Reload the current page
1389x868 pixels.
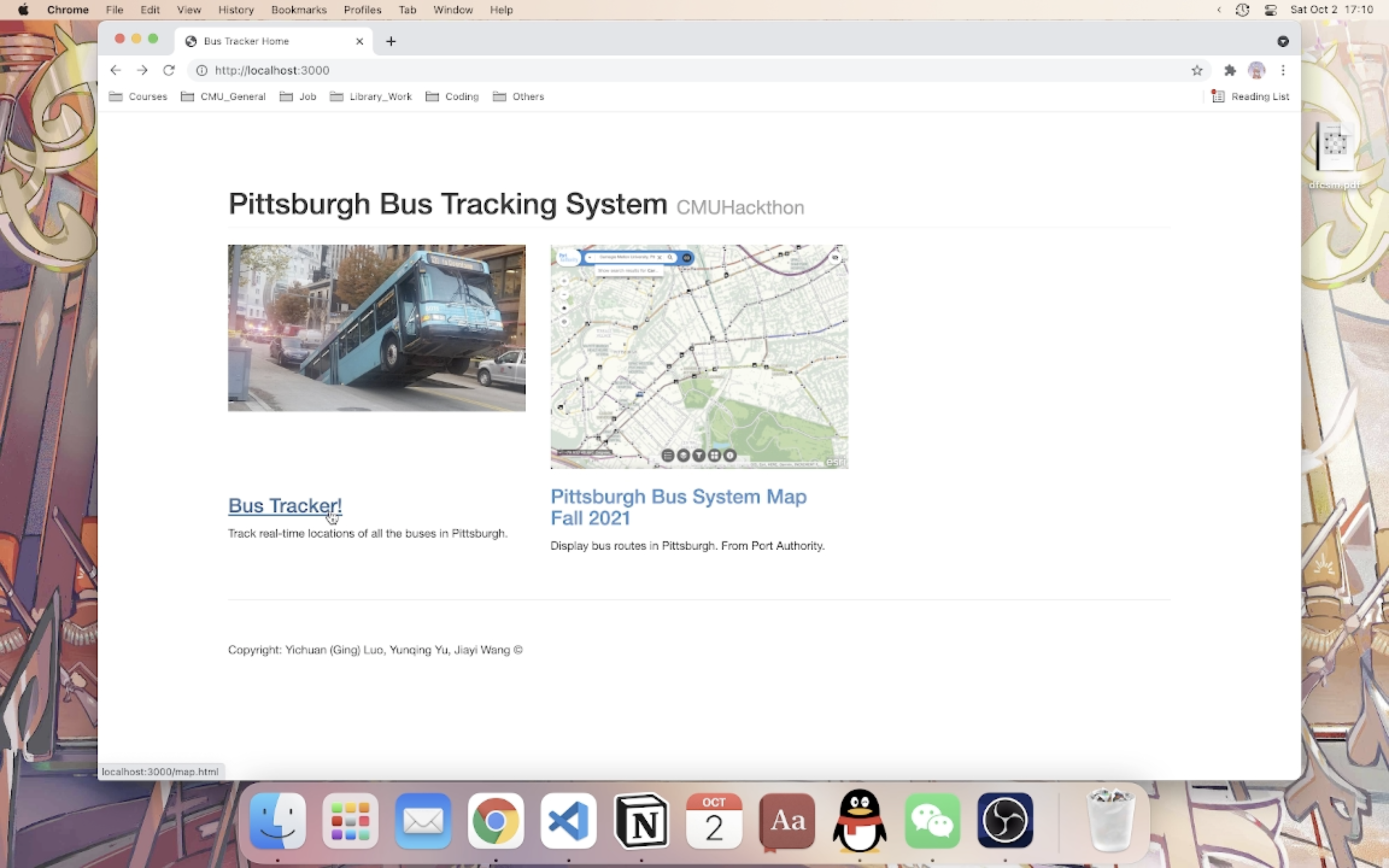click(168, 70)
